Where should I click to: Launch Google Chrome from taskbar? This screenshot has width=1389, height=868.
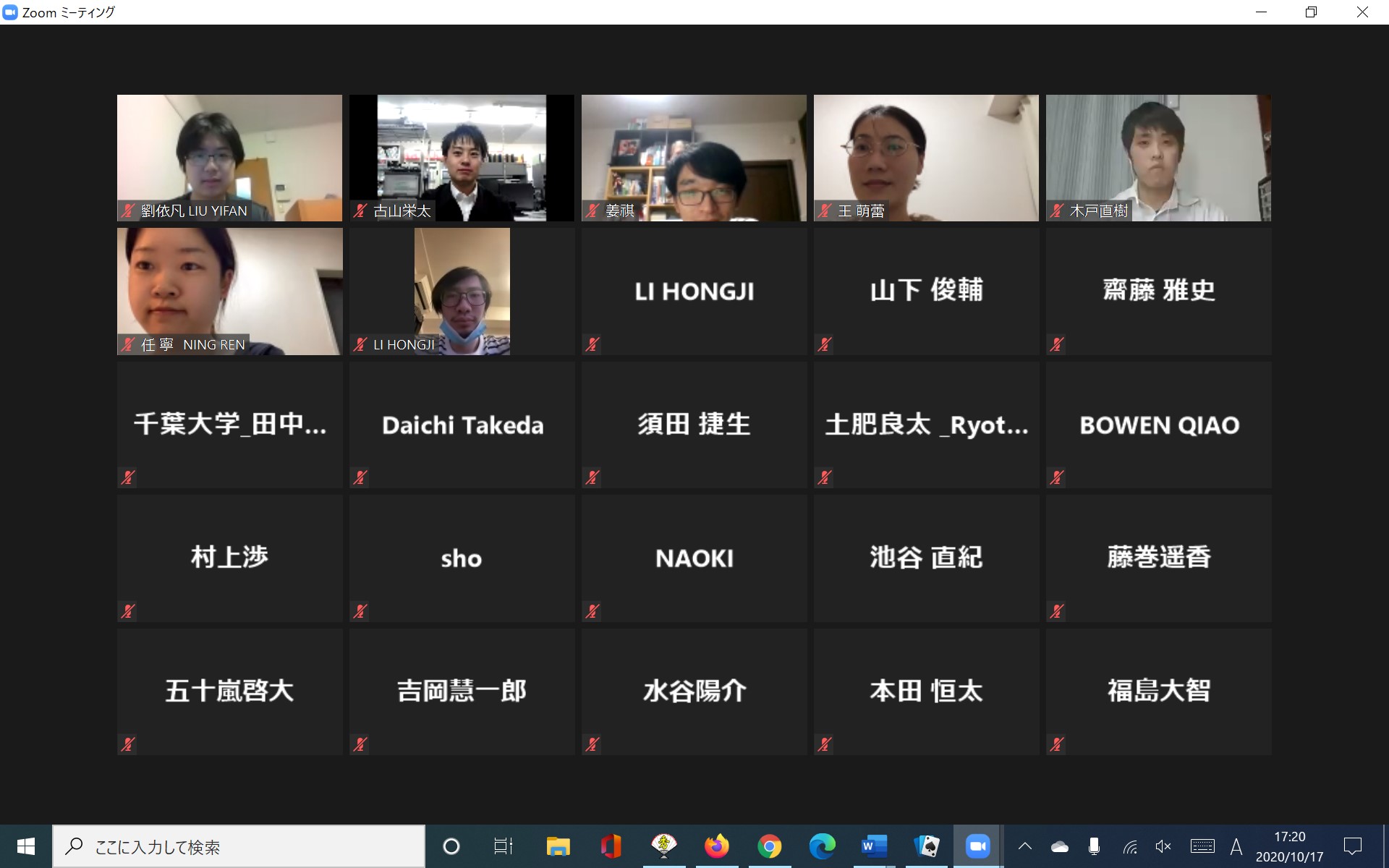click(x=769, y=846)
